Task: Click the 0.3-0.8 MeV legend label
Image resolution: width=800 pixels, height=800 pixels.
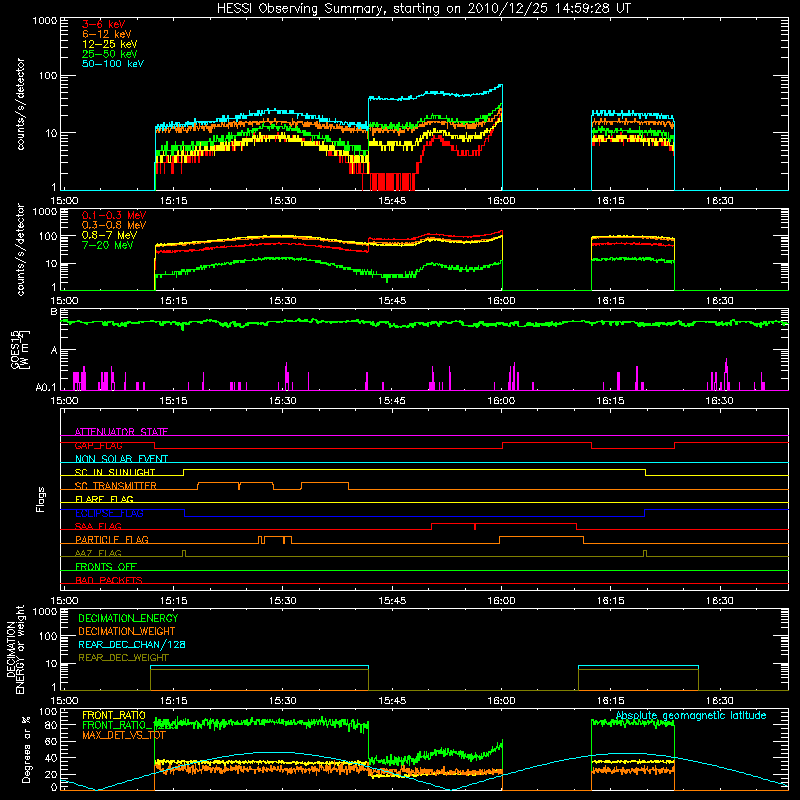Action: pos(114,225)
